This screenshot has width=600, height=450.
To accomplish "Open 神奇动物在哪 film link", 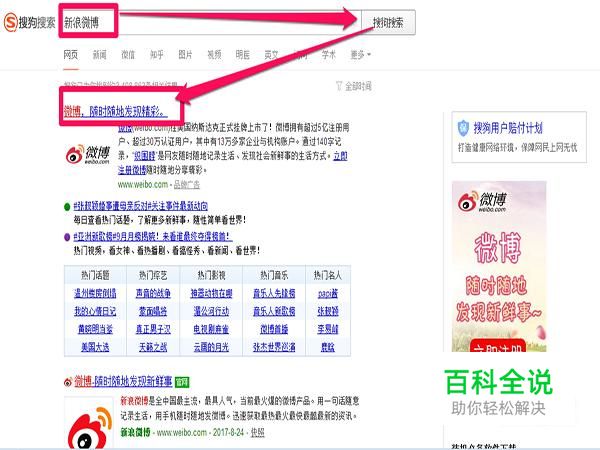I will click(x=211, y=293).
